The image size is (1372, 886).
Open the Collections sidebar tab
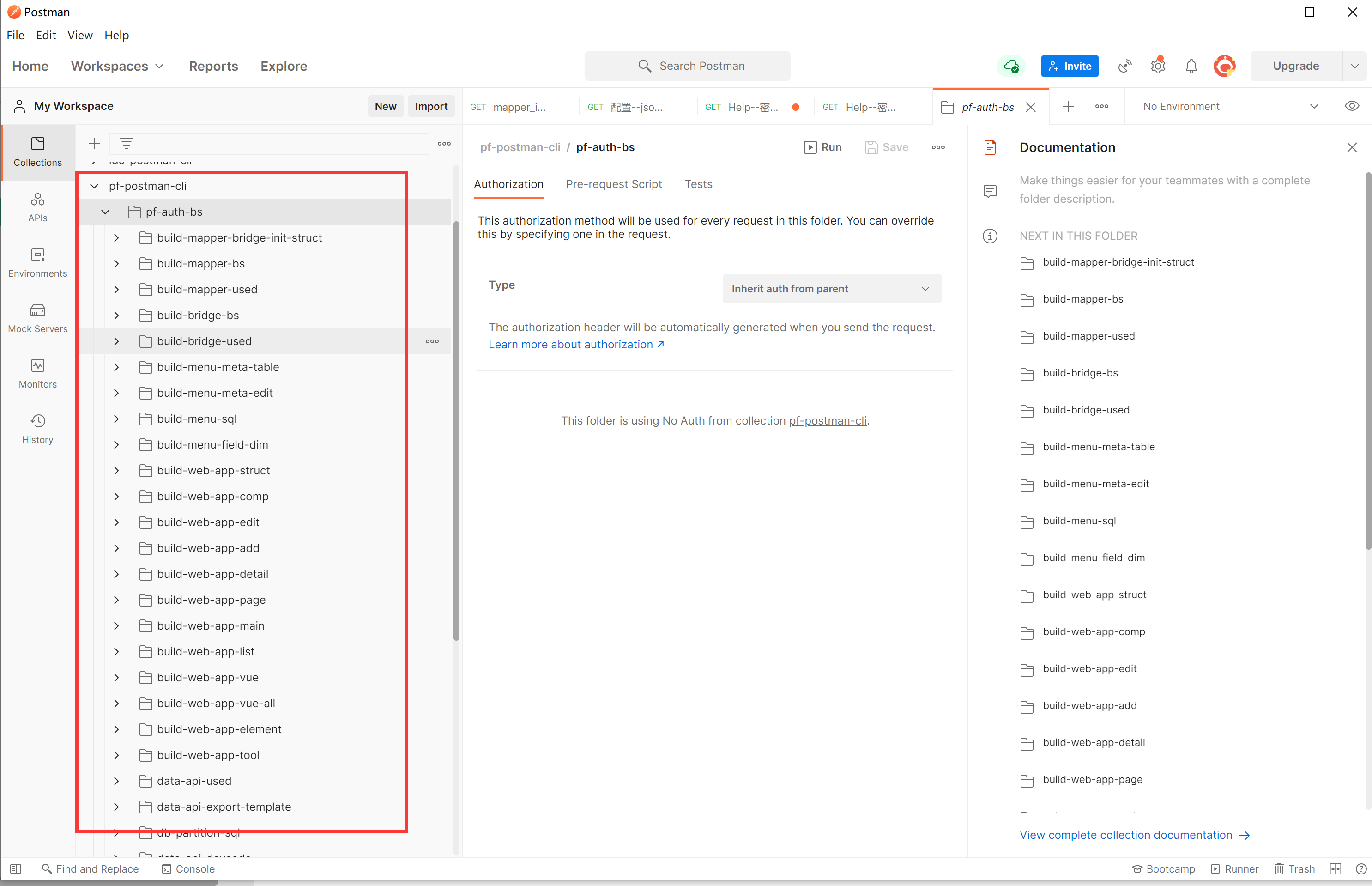[x=37, y=152]
